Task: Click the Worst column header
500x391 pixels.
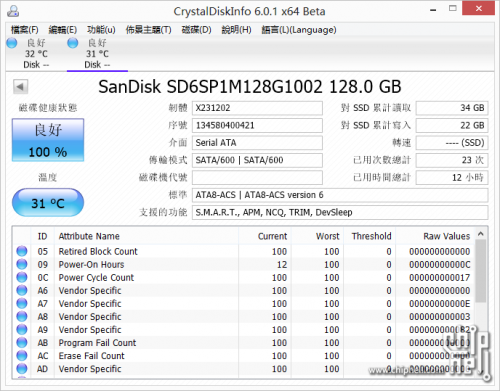Action: [318, 236]
